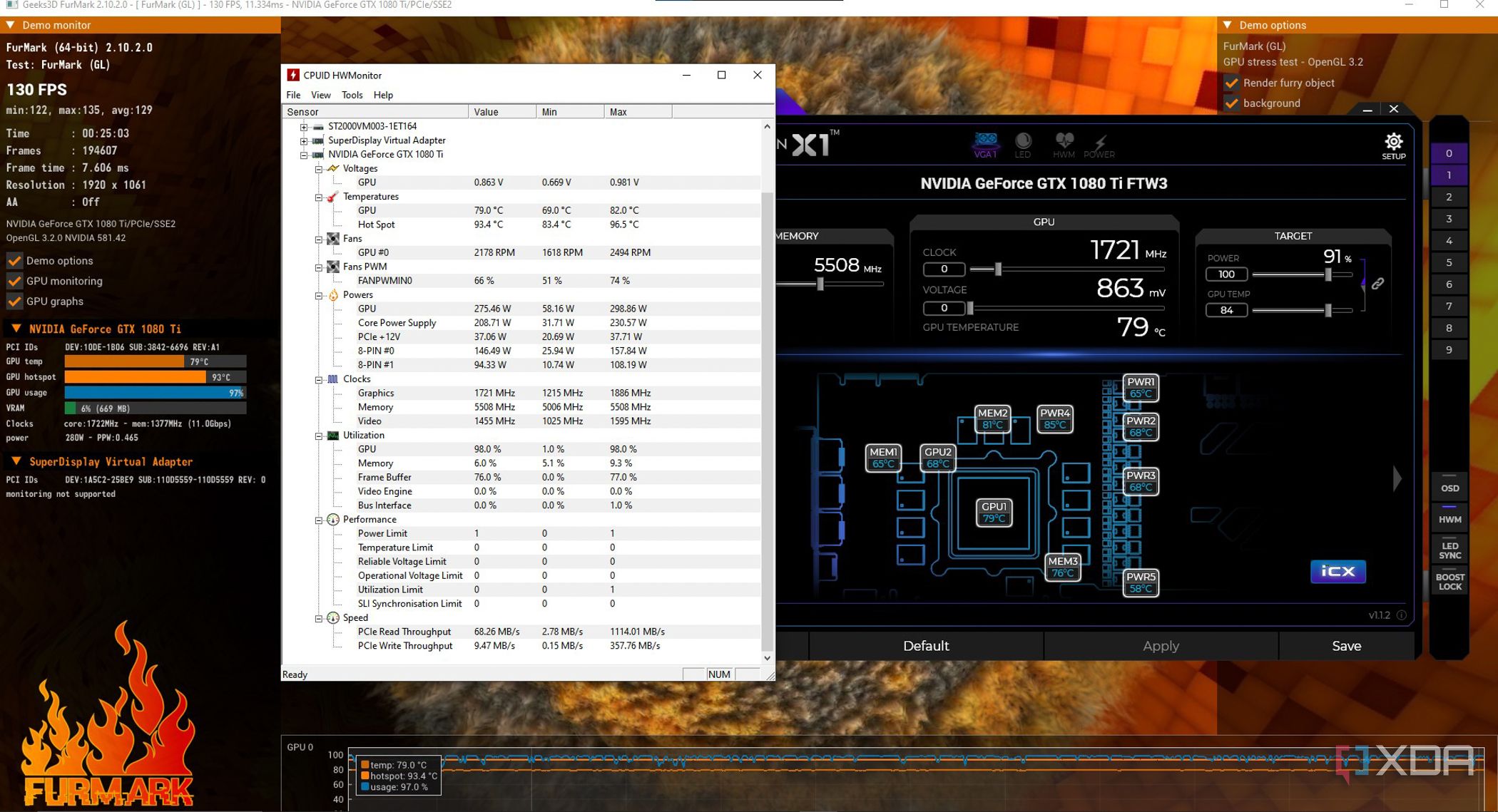Collapse the Voltages tree node
The height and width of the screenshot is (812, 1498).
[x=319, y=169]
